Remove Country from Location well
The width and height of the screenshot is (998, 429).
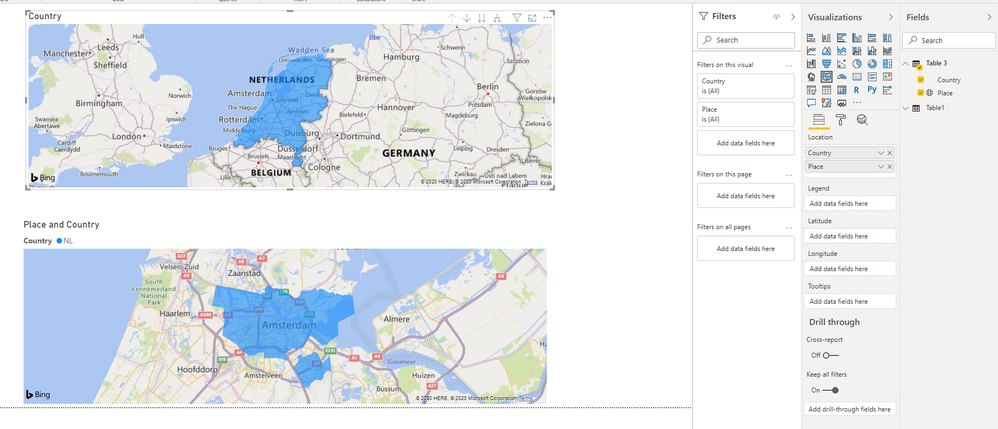click(x=890, y=153)
